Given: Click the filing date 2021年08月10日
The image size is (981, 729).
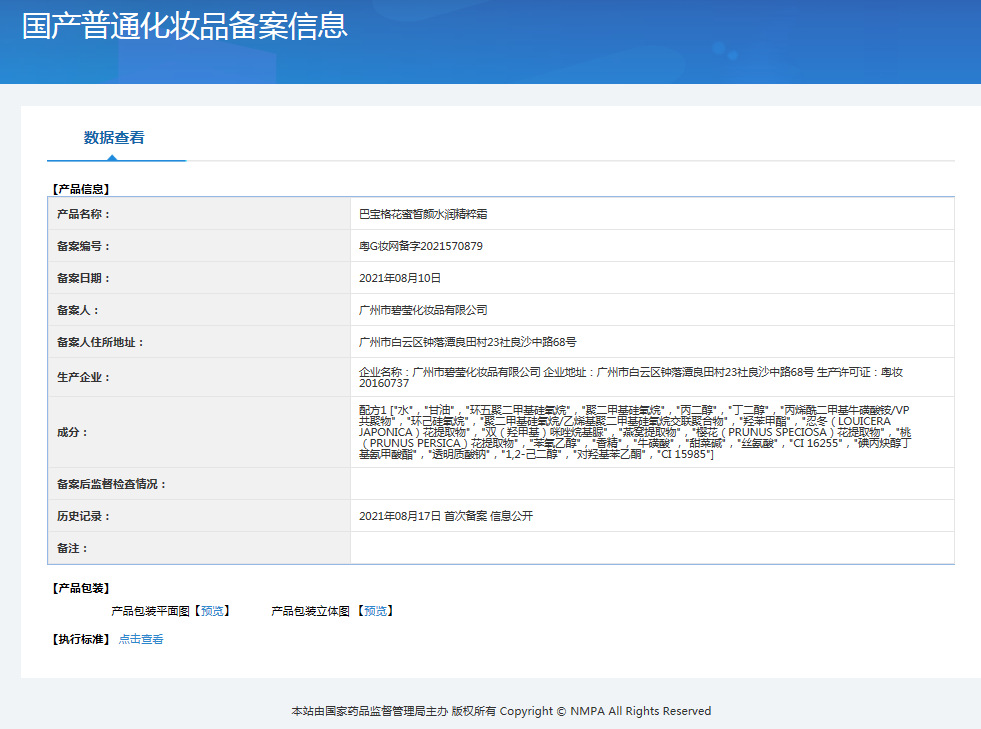Looking at the screenshot, I should [400, 278].
